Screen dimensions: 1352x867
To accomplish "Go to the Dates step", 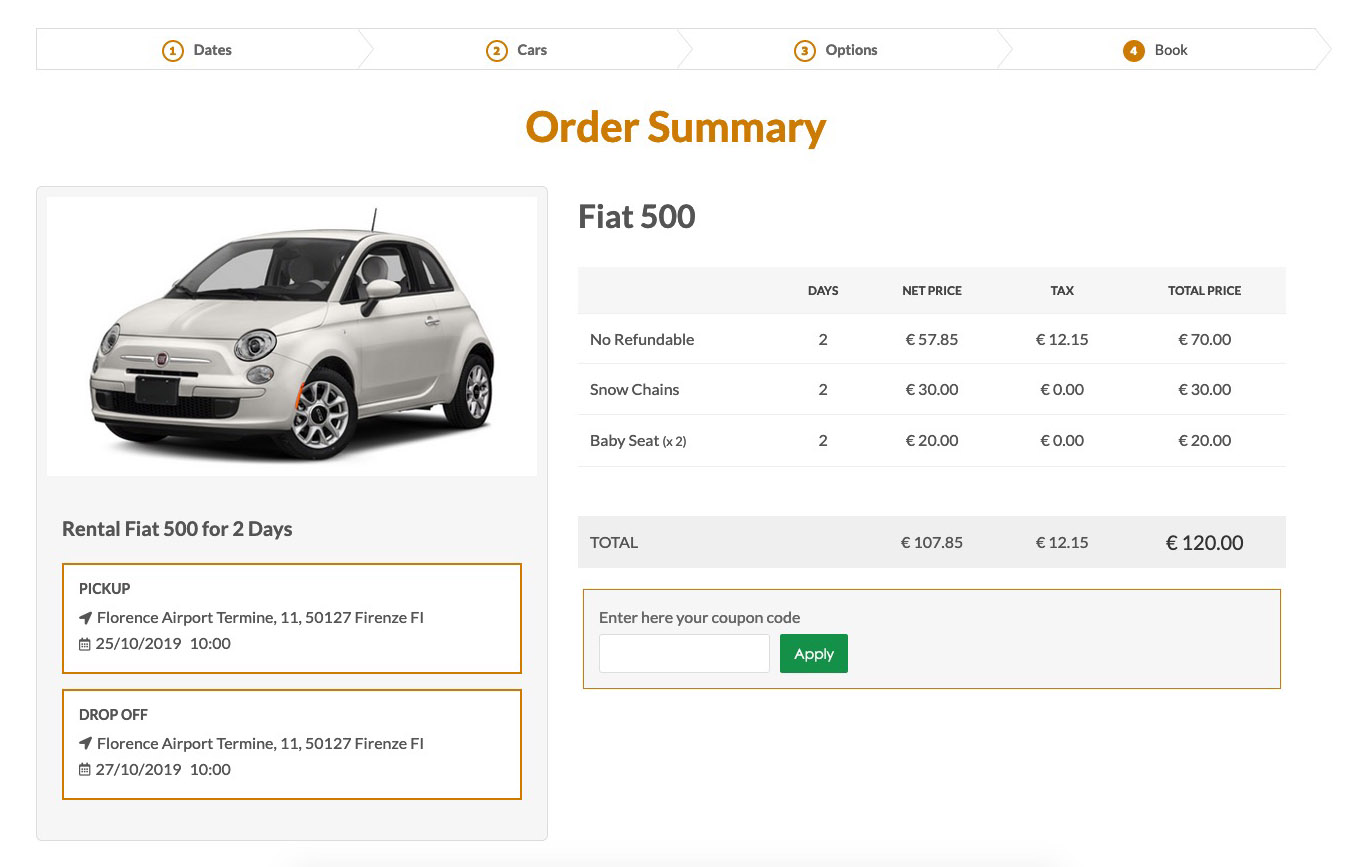I will pyautogui.click(x=197, y=50).
